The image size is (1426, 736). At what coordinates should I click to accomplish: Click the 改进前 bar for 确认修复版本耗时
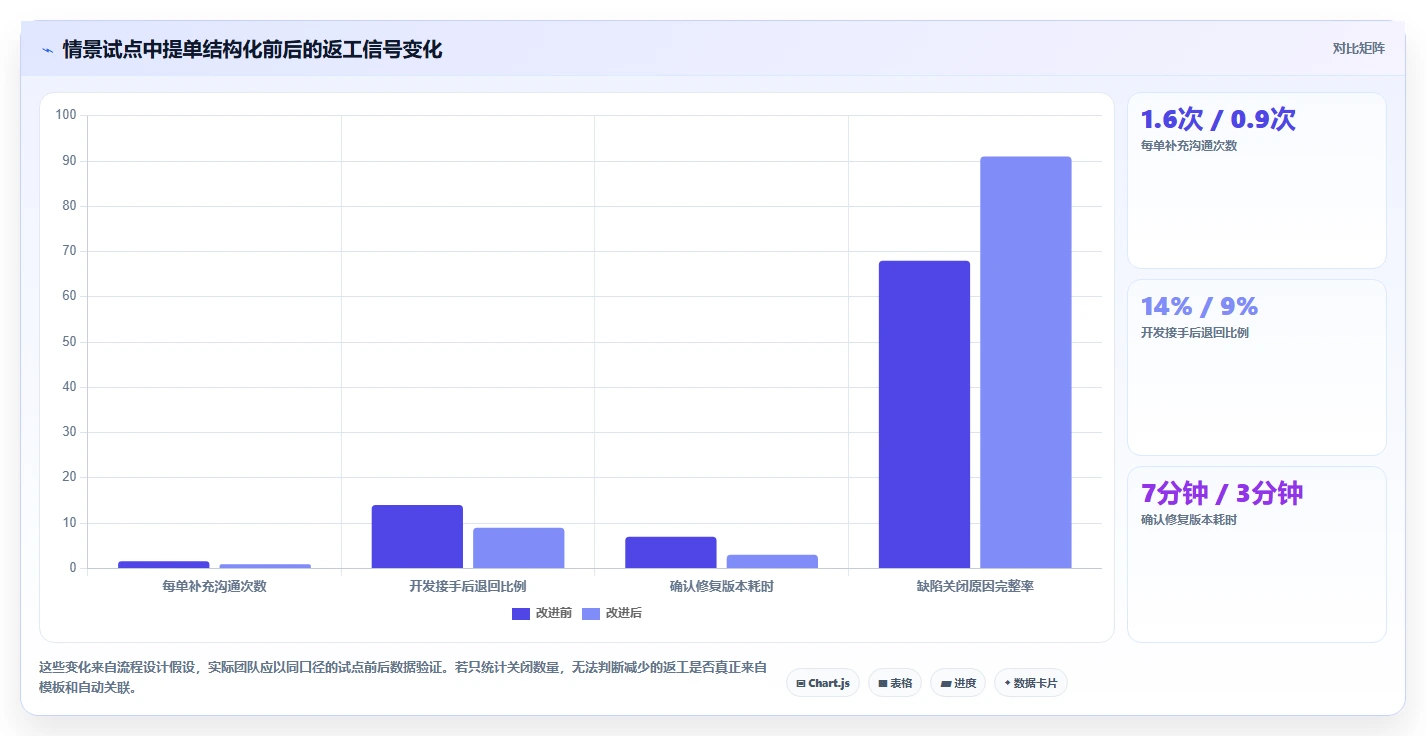point(671,552)
